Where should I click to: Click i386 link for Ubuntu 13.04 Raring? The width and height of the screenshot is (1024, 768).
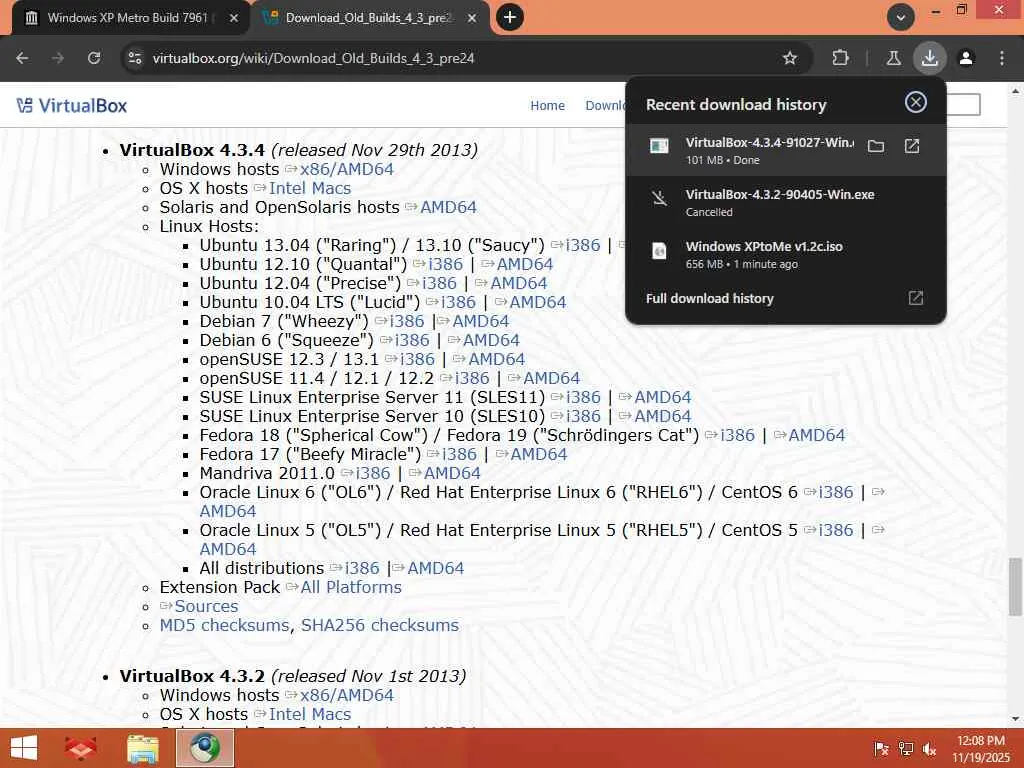pos(583,245)
